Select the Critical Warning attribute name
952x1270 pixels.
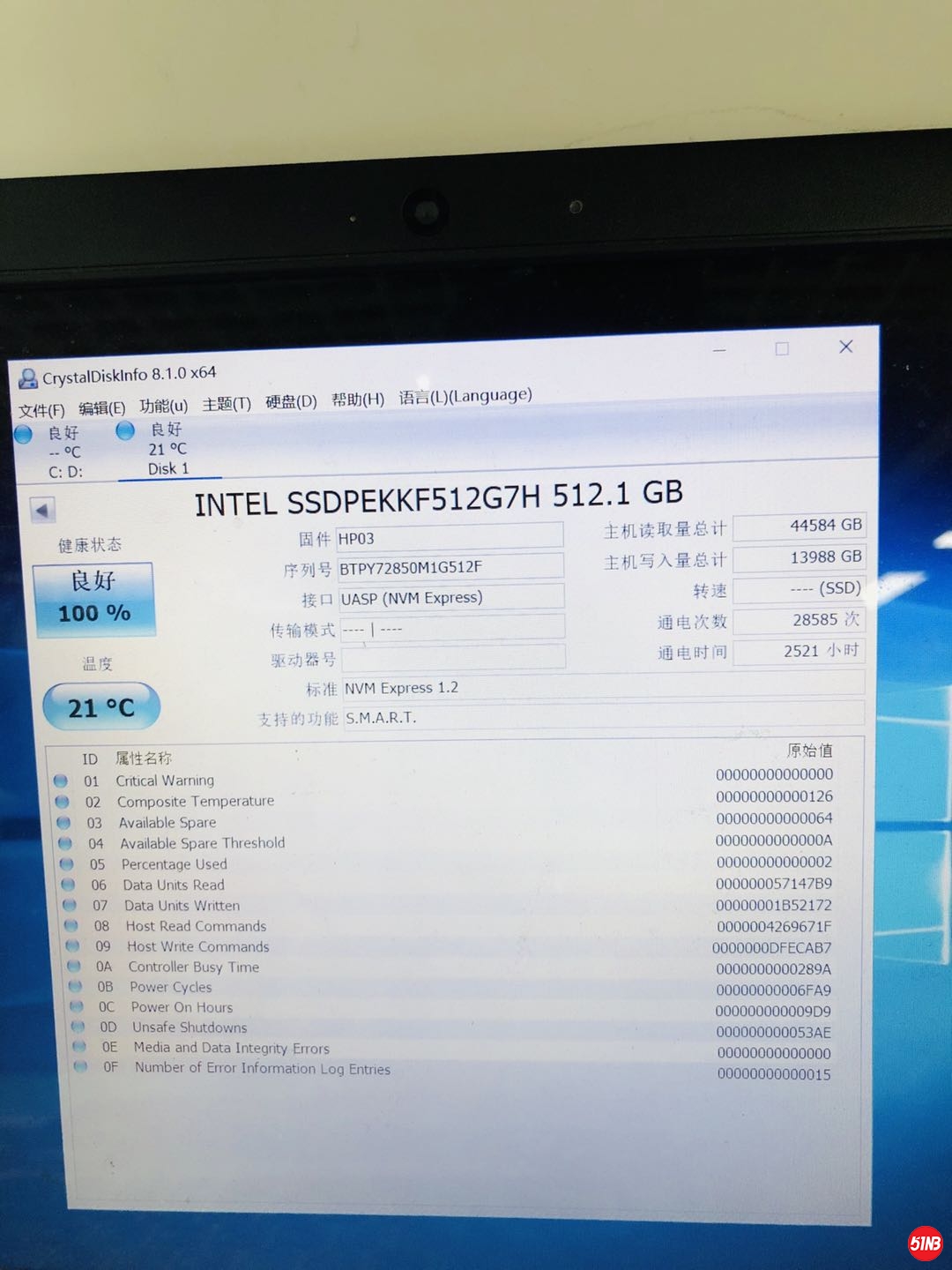165,781
